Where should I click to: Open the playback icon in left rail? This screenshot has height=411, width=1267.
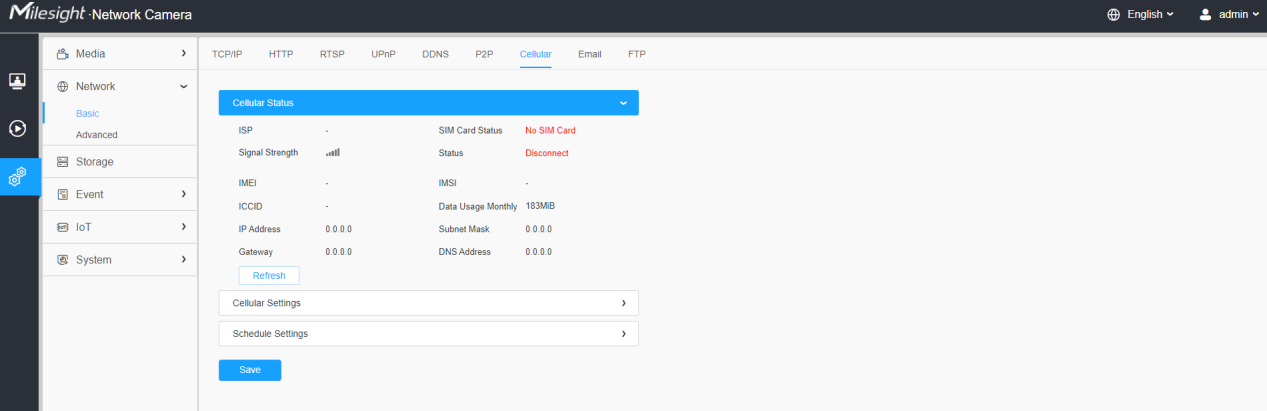click(17, 128)
